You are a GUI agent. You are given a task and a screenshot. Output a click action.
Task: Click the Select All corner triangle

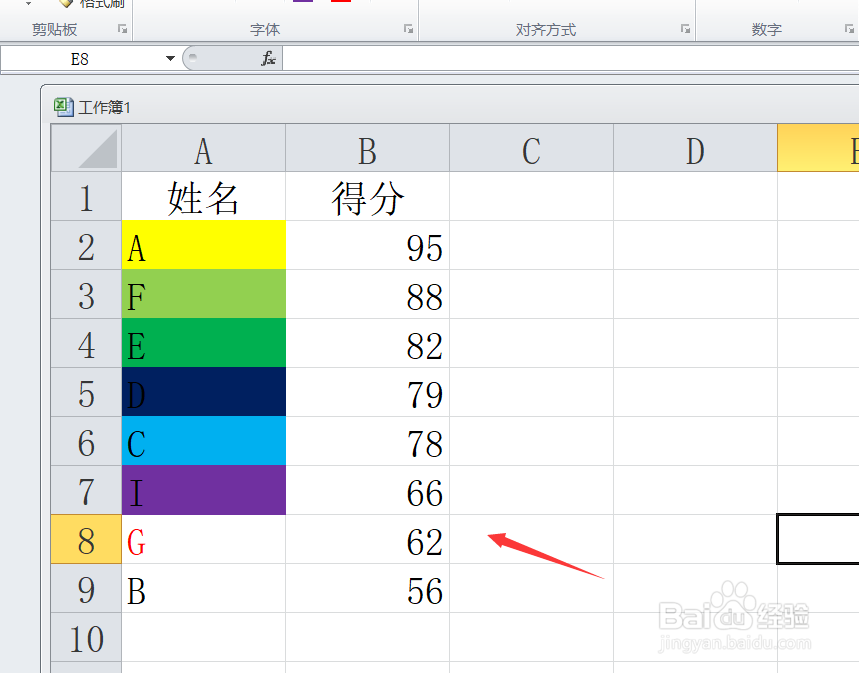point(87,148)
